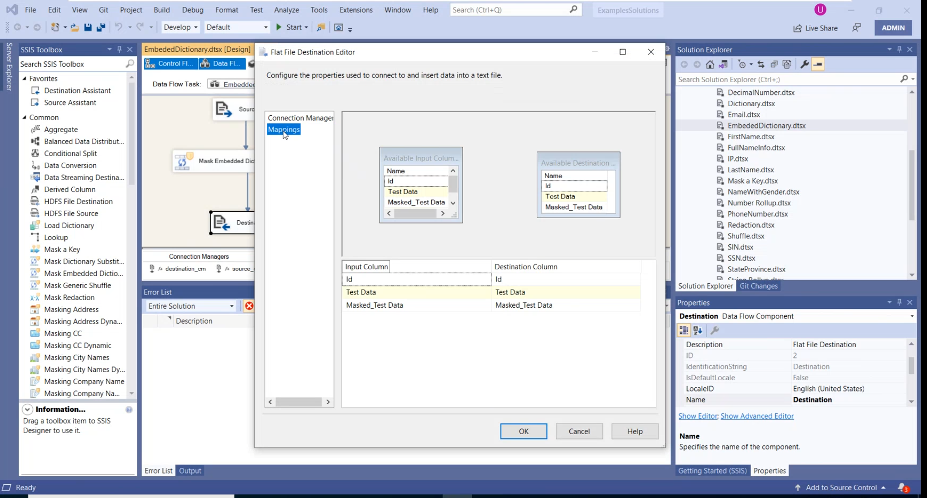Switch to Getting Started (SSIS) tab

712,471
